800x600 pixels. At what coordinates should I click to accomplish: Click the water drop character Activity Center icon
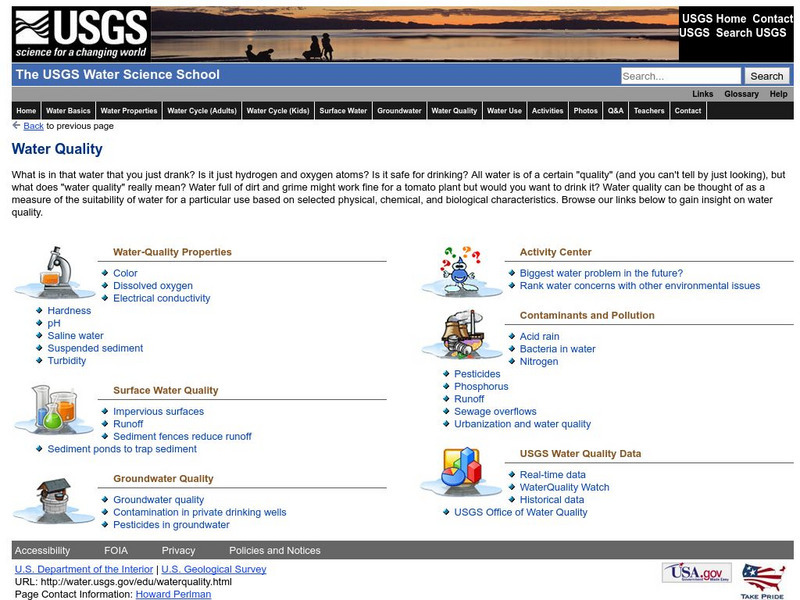click(x=462, y=271)
